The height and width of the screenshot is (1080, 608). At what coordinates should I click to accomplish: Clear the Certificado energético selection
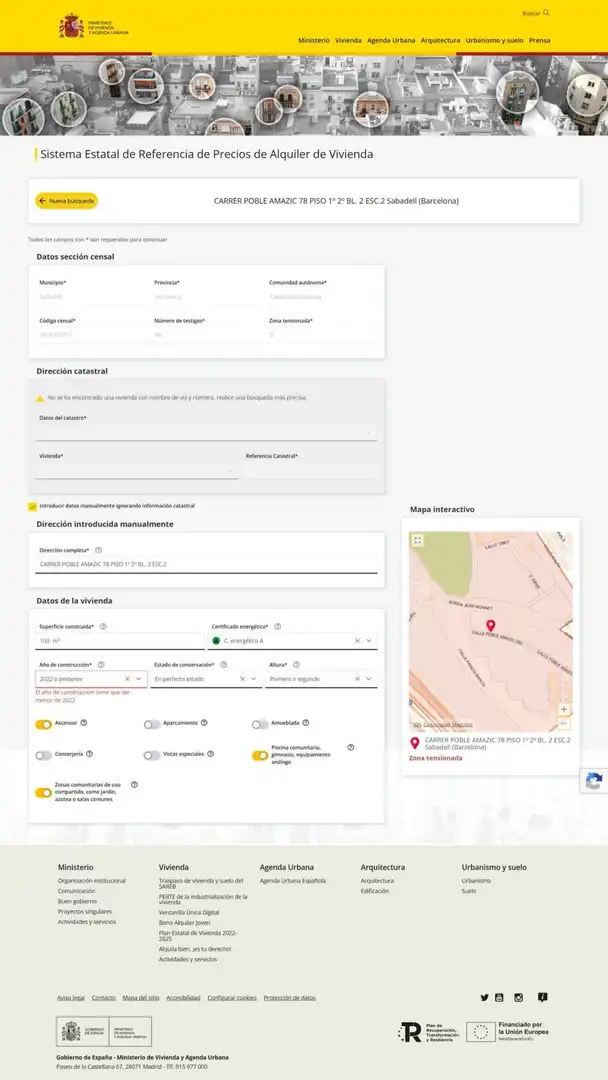[357, 641]
